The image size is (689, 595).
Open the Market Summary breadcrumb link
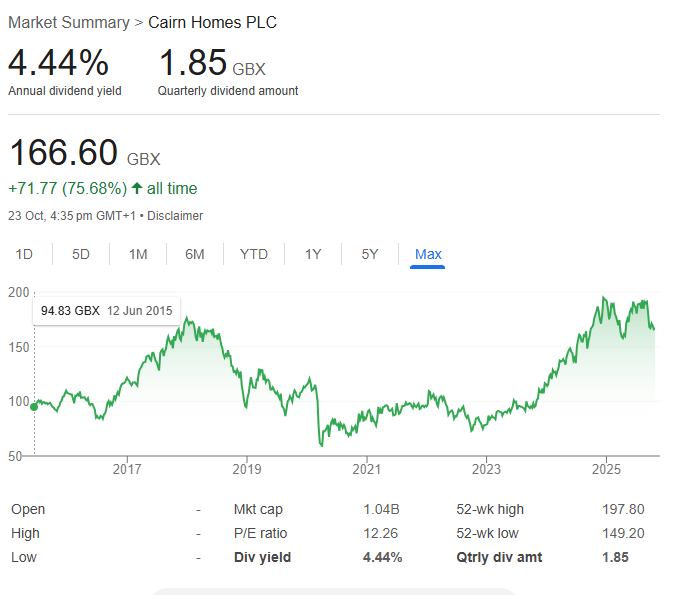click(x=69, y=22)
